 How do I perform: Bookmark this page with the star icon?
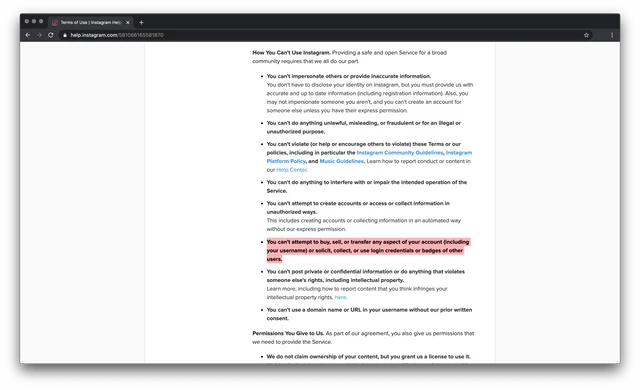coord(586,35)
